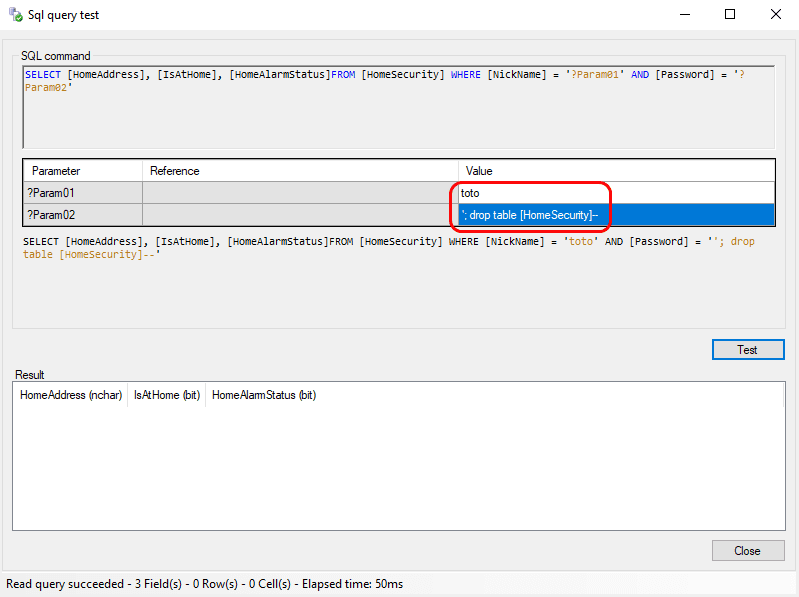Maximize the Sql query test window

(x=730, y=15)
